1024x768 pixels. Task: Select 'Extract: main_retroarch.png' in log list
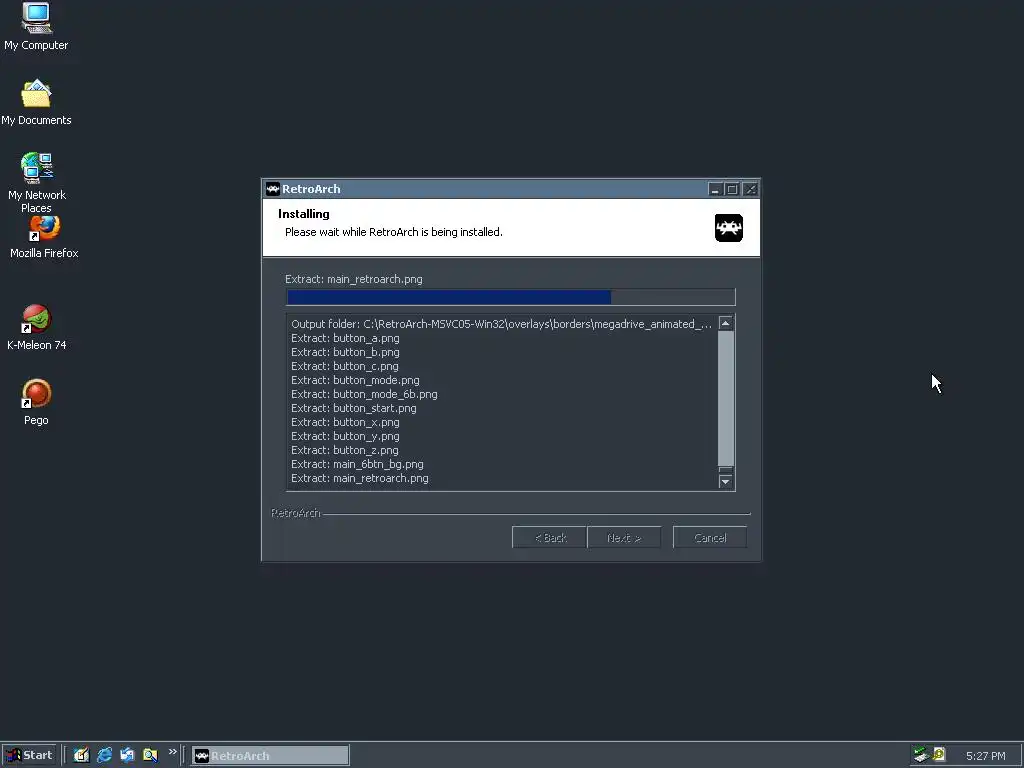tap(360, 479)
